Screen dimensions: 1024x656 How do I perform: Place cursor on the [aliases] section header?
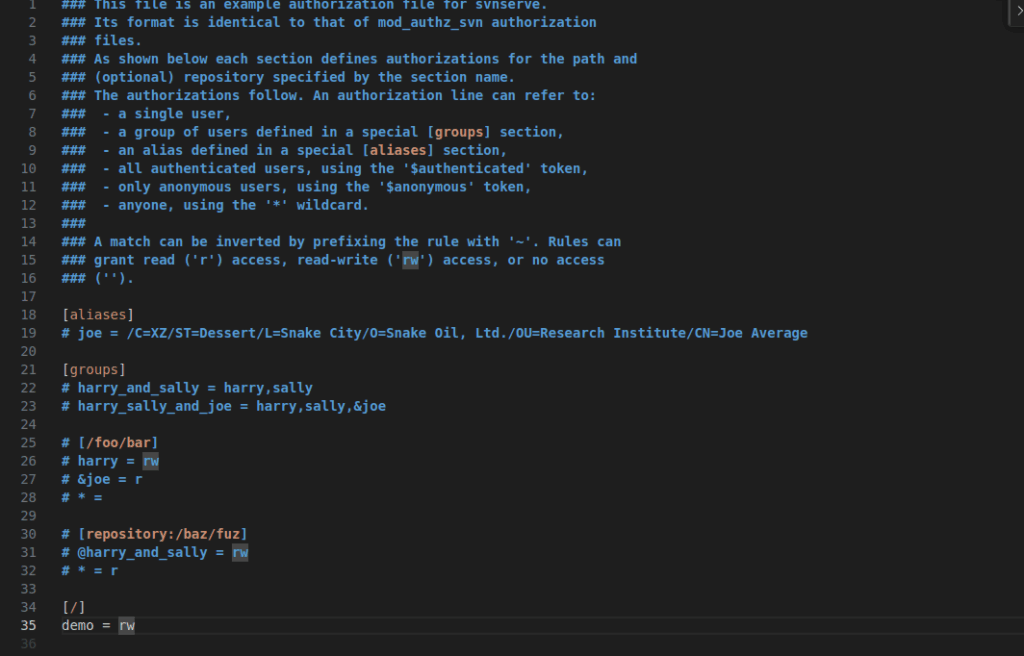pyautogui.click(x=95, y=314)
